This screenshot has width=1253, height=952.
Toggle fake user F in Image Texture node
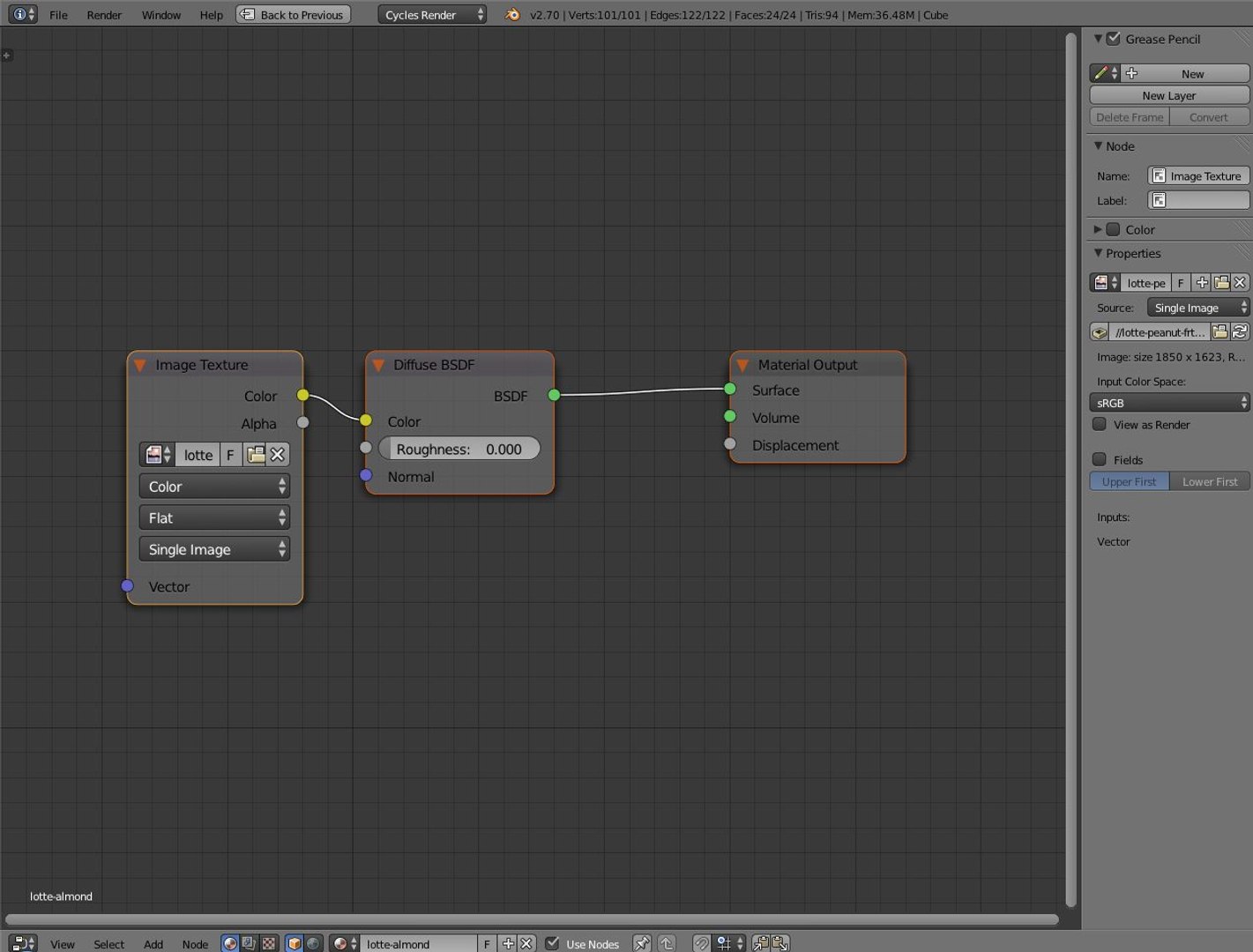coord(230,455)
